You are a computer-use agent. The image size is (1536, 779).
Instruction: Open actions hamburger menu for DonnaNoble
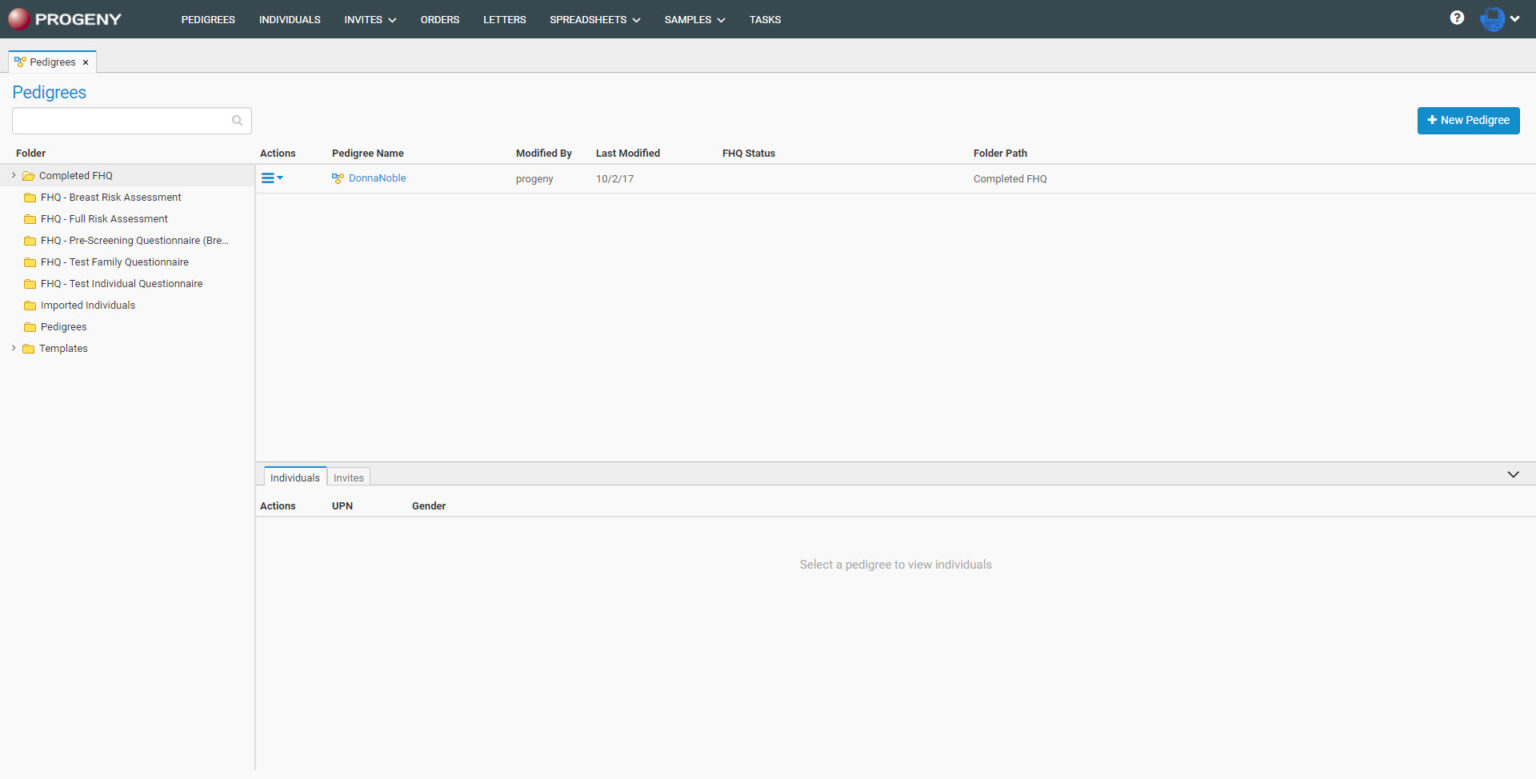[x=271, y=178]
